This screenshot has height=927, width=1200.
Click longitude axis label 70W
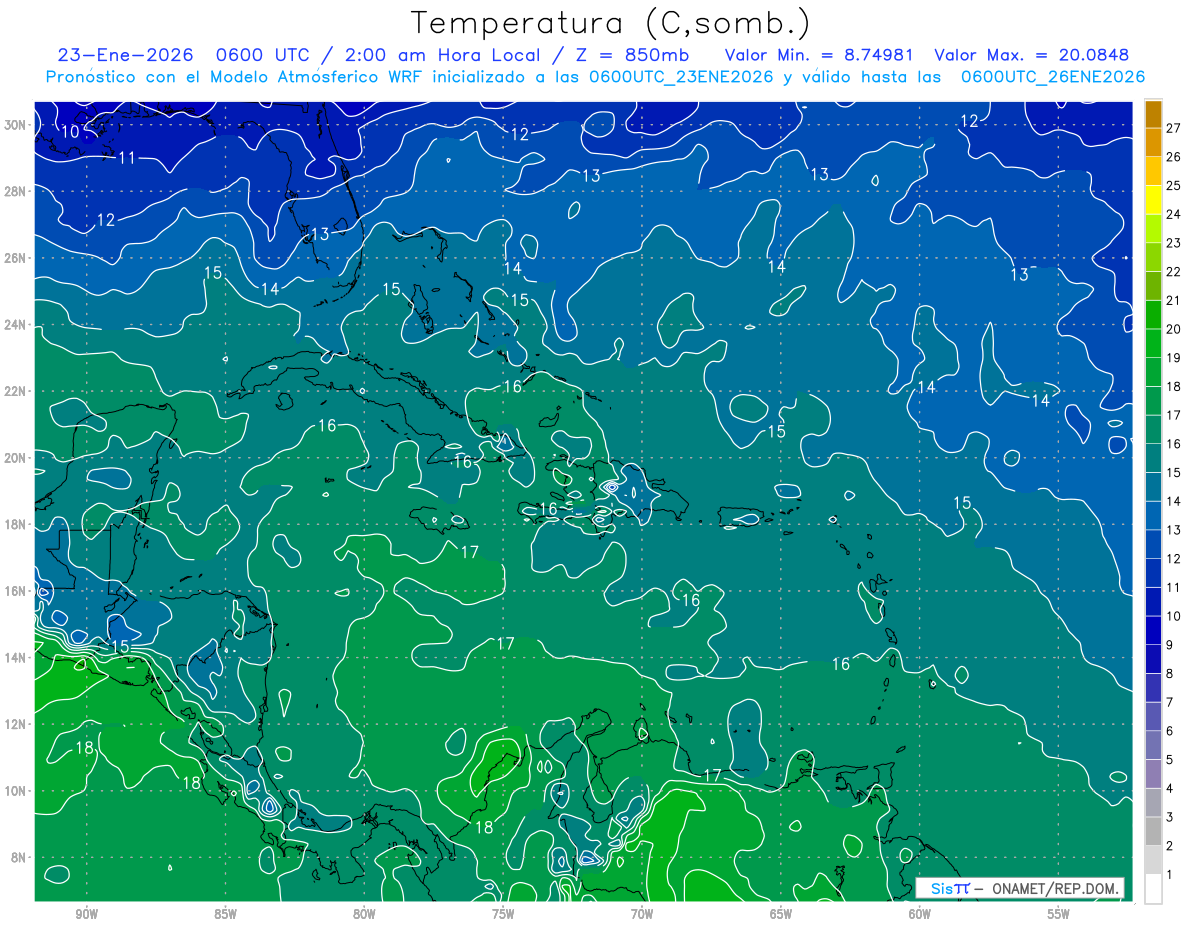(642, 915)
